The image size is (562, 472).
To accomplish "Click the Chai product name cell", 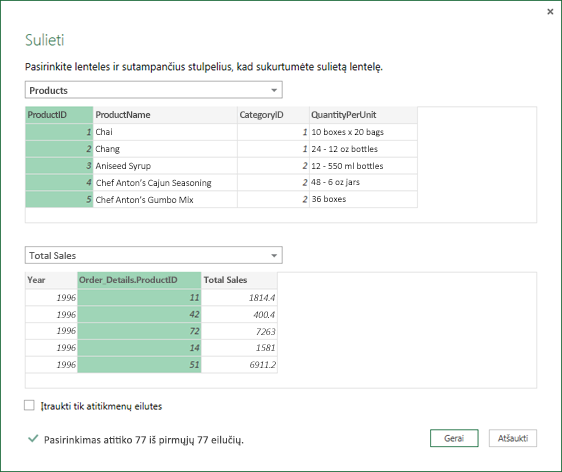I will click(165, 132).
